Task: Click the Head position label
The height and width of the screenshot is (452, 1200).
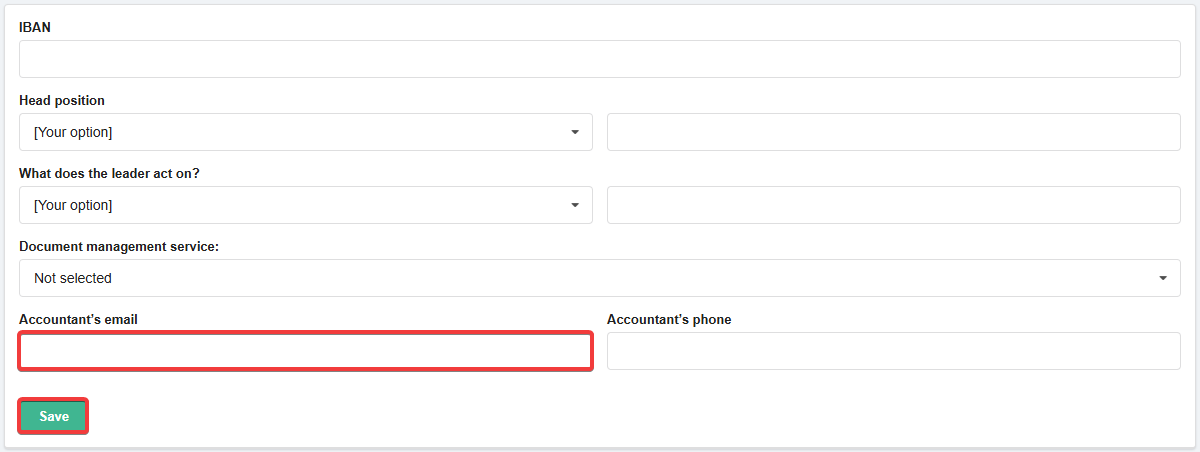Action: pos(62,101)
